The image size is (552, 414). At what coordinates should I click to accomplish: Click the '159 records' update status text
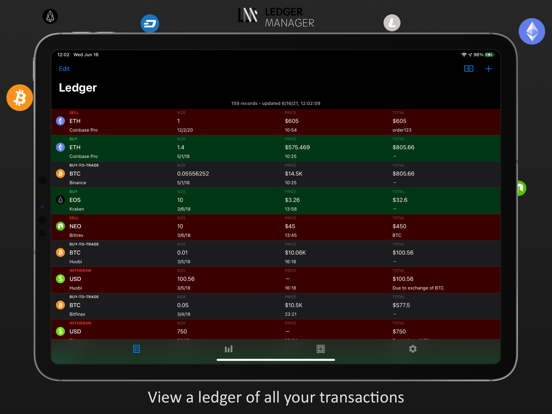(276, 103)
